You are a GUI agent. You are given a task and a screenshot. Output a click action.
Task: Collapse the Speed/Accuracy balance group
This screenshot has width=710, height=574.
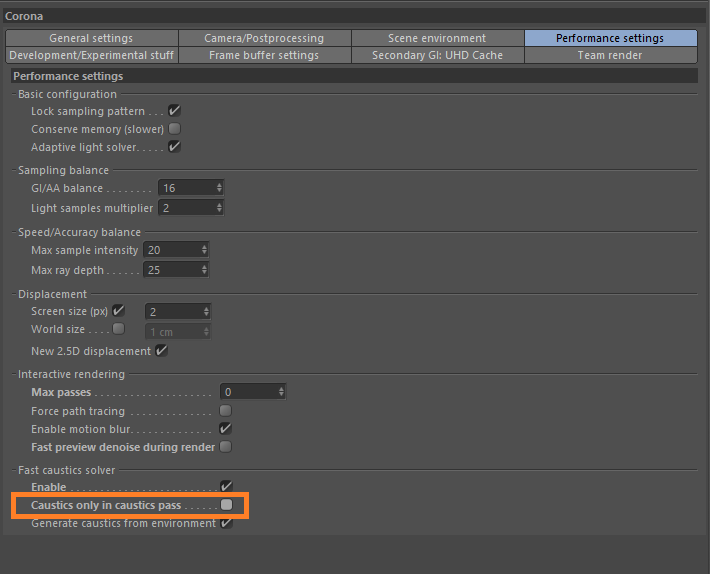(14, 232)
